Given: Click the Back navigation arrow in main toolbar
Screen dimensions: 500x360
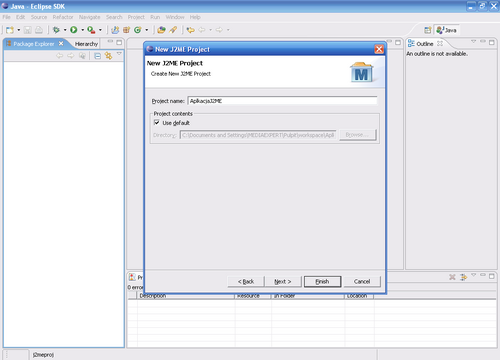Looking at the screenshot, I should pyautogui.click(x=202, y=30).
